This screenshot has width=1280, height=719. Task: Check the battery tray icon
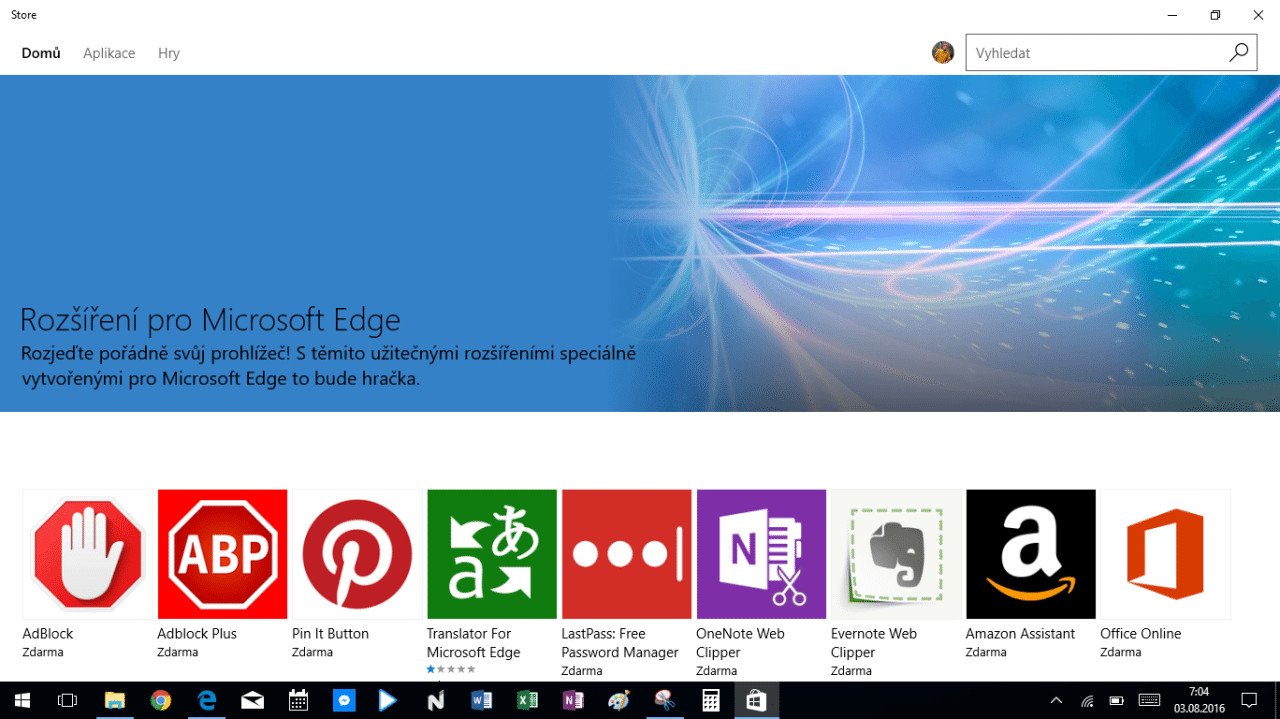1117,701
